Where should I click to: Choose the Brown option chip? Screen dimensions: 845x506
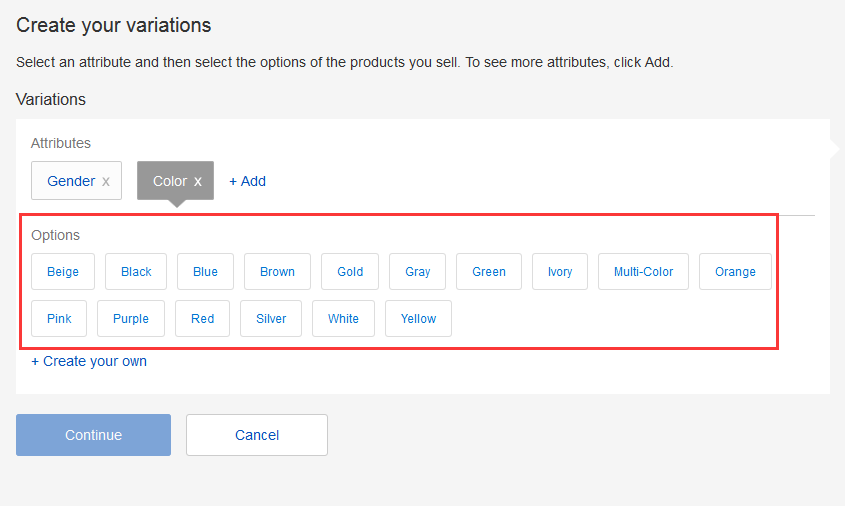(x=277, y=271)
